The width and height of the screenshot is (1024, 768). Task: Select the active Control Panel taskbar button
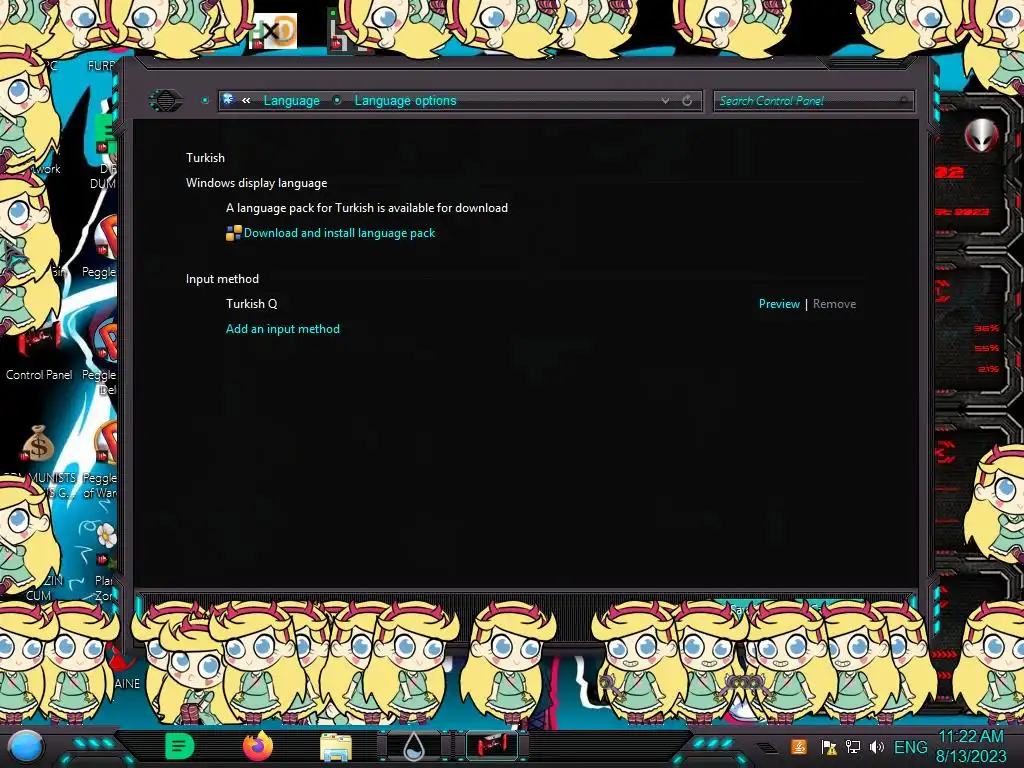click(492, 746)
